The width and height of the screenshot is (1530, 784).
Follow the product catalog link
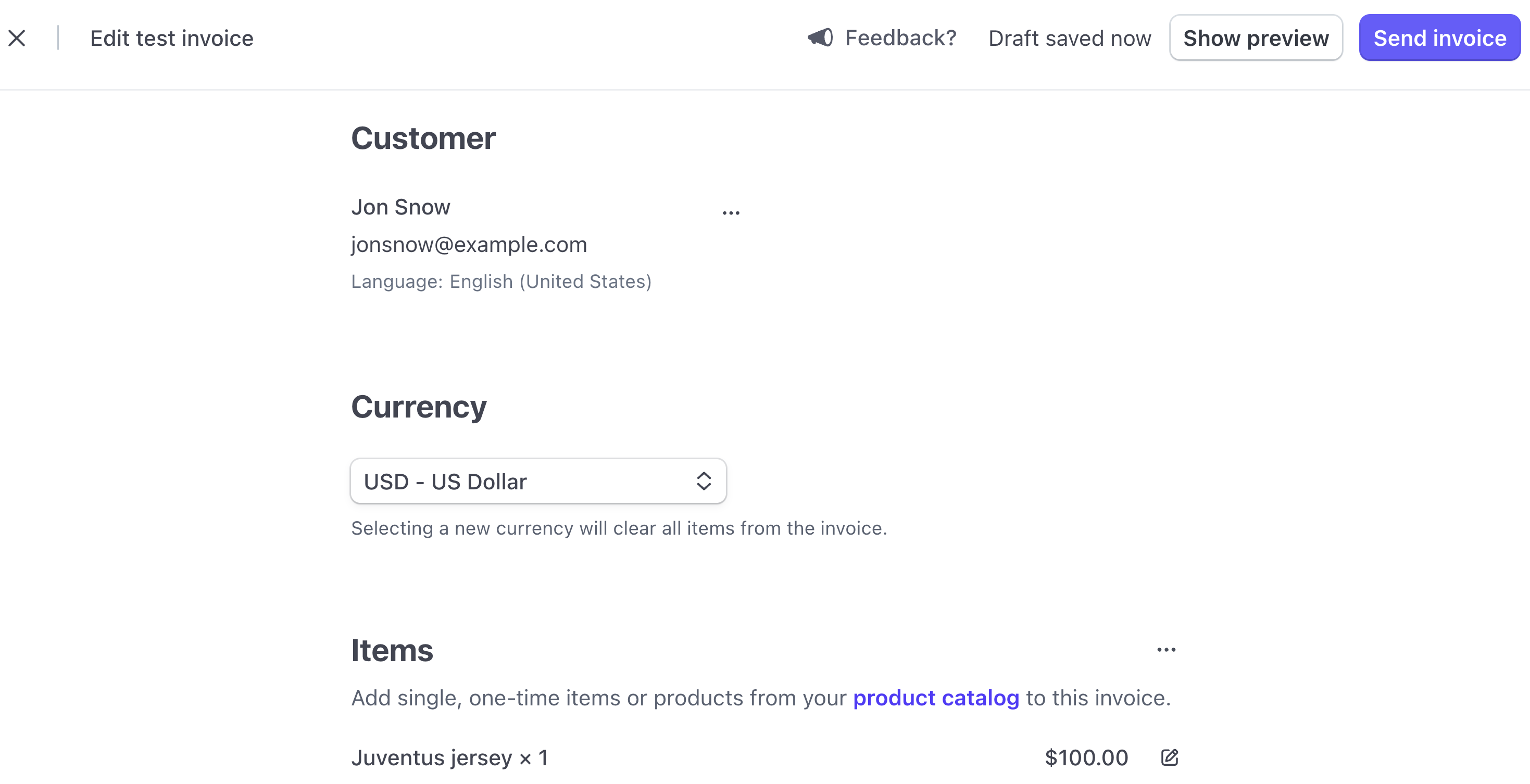(x=936, y=698)
